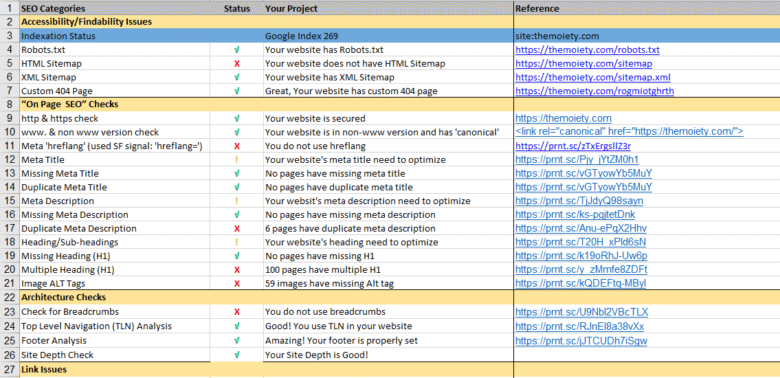Open the prnt.sc/U9Nbl2VBcTLX breadcrumbs link

click(582, 312)
